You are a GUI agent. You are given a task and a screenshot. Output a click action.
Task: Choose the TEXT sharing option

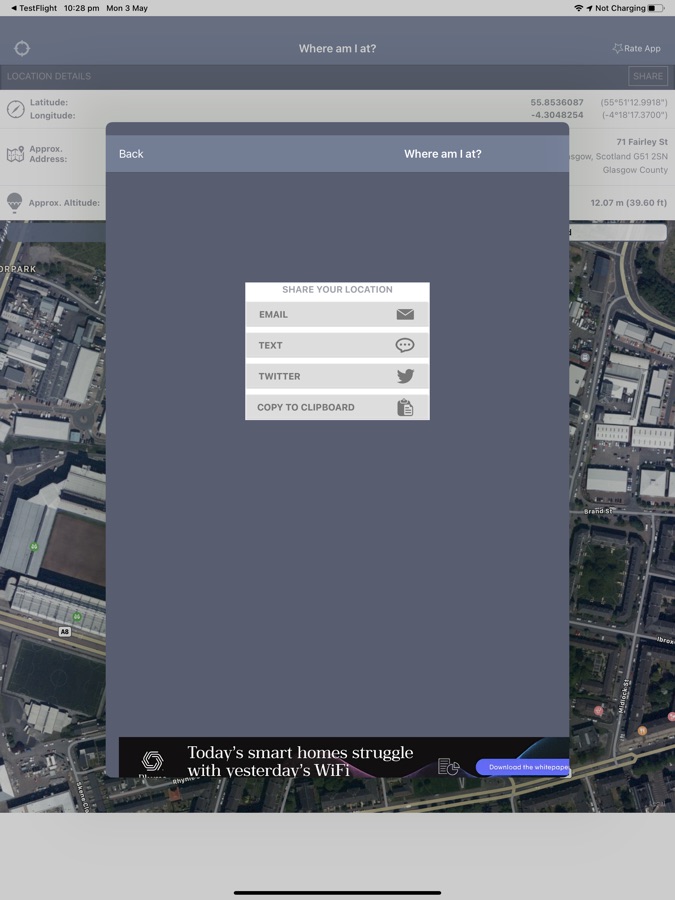tap(271, 345)
